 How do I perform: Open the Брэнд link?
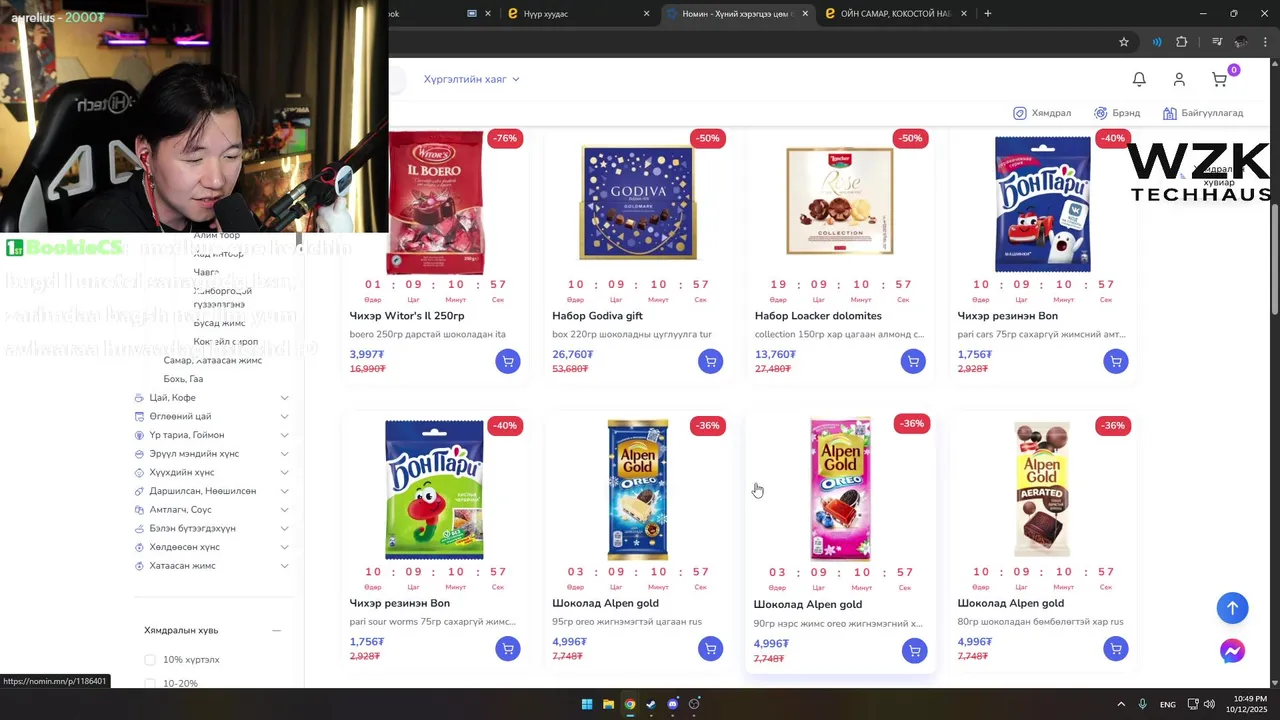[1117, 113]
